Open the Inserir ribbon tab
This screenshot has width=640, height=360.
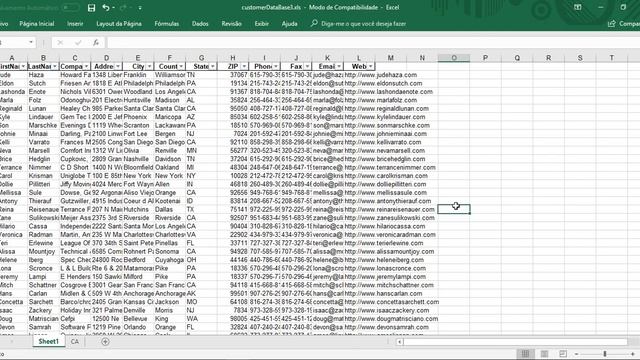click(x=75, y=24)
